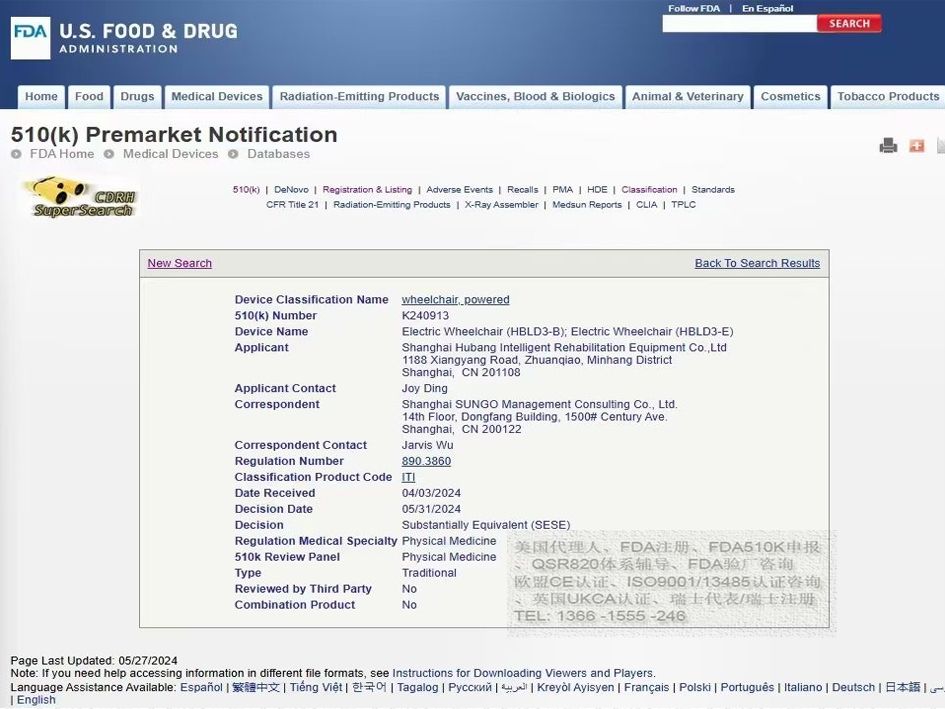Viewport: 945px width, 709px height.
Task: Open the CDRH SuperSearch binoculars logo
Action: click(x=82, y=197)
